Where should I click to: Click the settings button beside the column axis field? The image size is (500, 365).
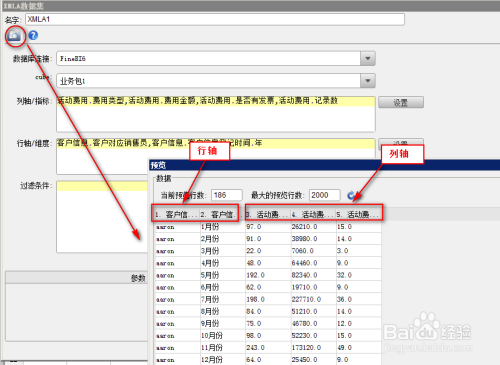(x=401, y=102)
